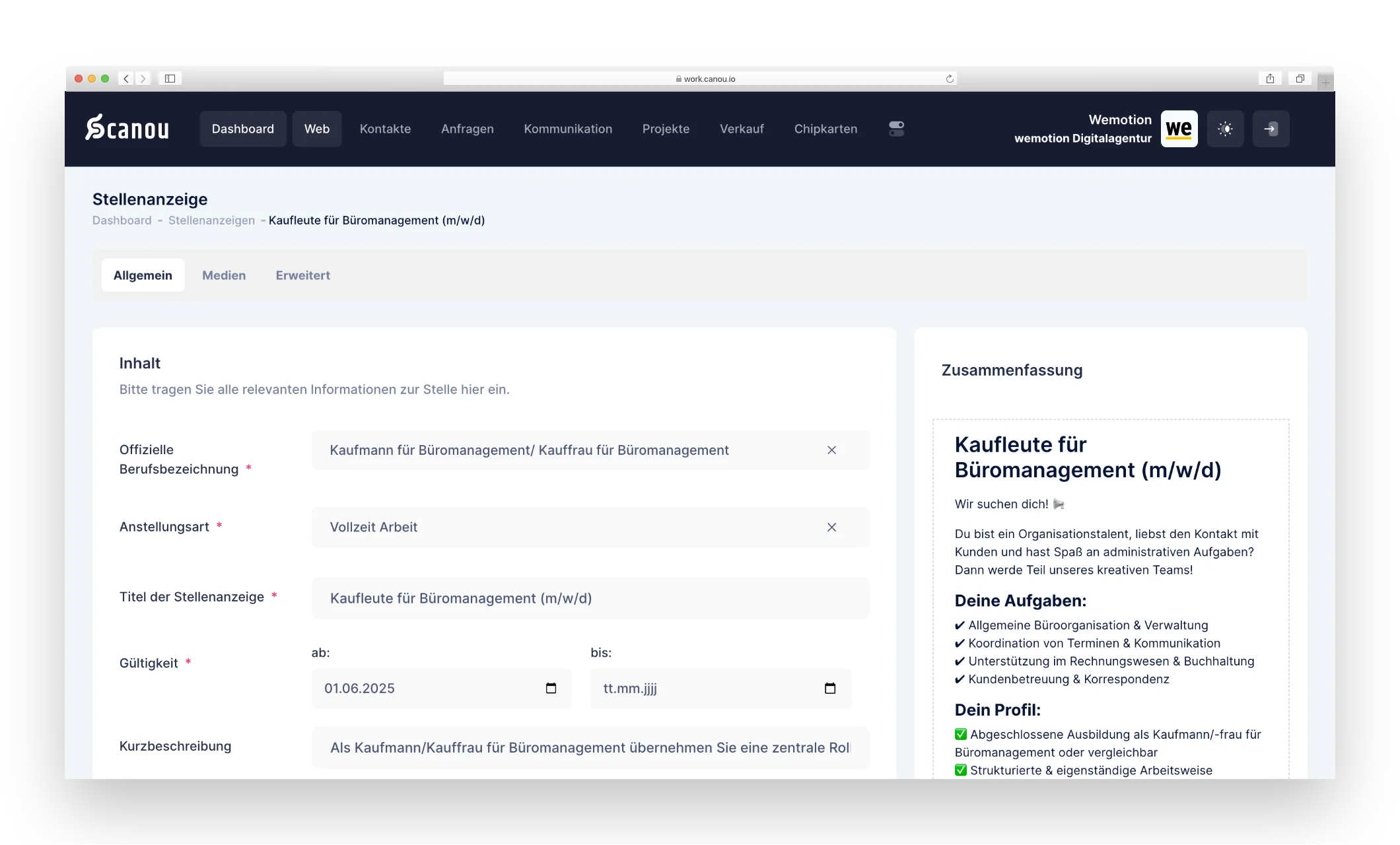Open the Kontakte menu
Viewport: 1400px width, 845px height.
coord(385,129)
